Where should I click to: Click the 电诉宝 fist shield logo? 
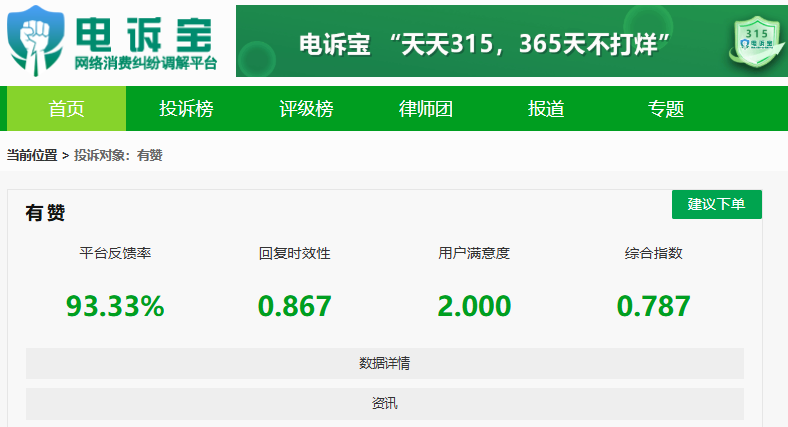click(35, 41)
